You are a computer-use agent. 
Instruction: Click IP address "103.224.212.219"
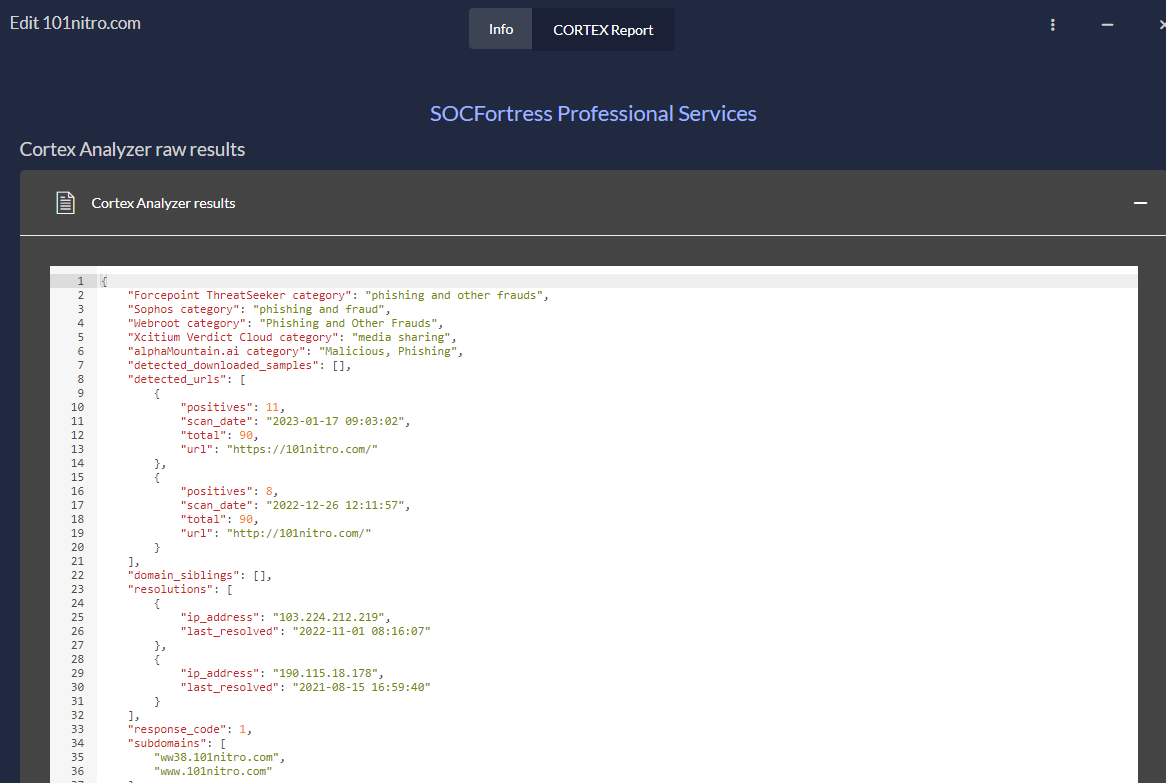(328, 617)
